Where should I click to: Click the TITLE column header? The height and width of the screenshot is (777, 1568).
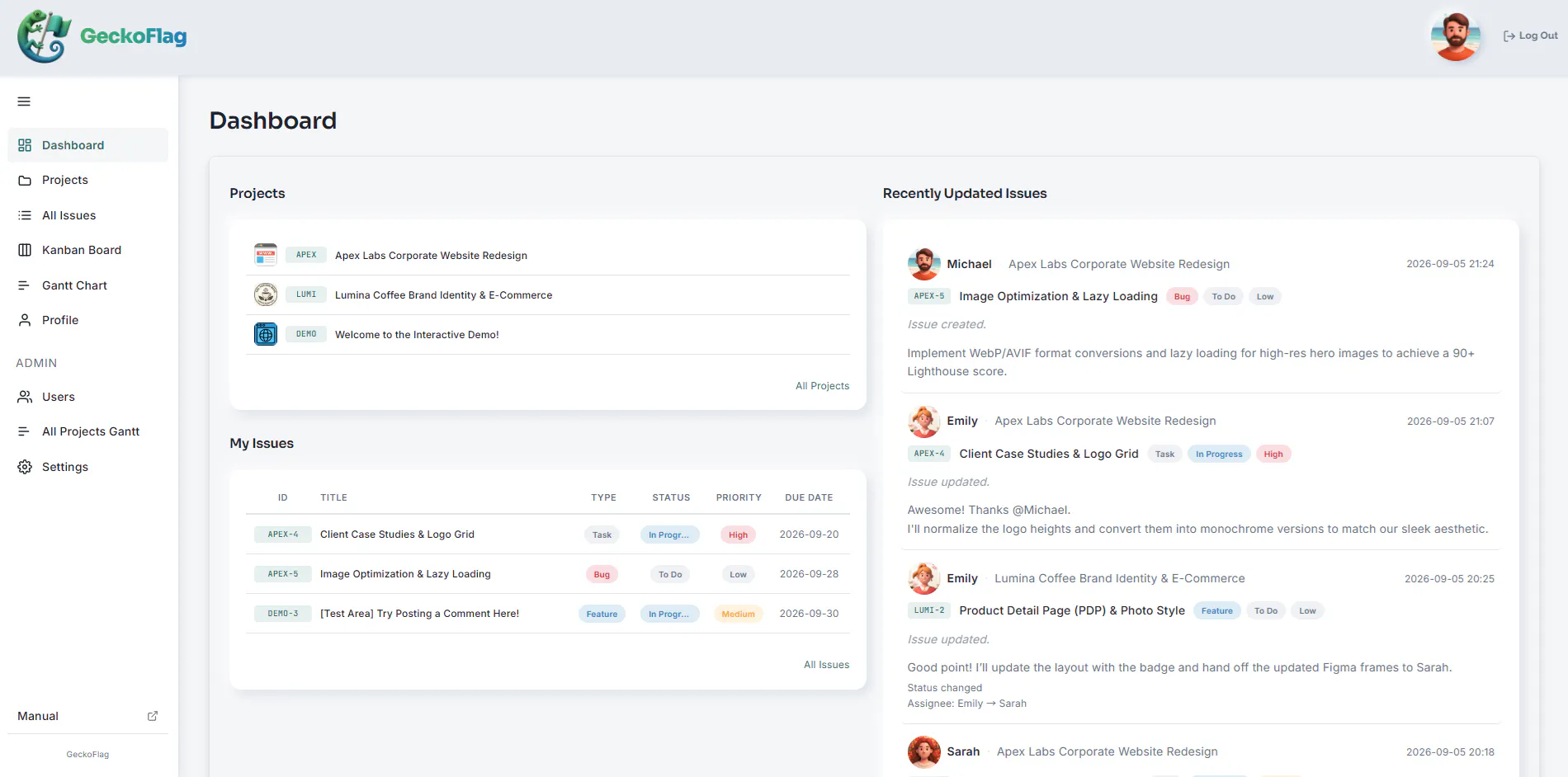[333, 497]
